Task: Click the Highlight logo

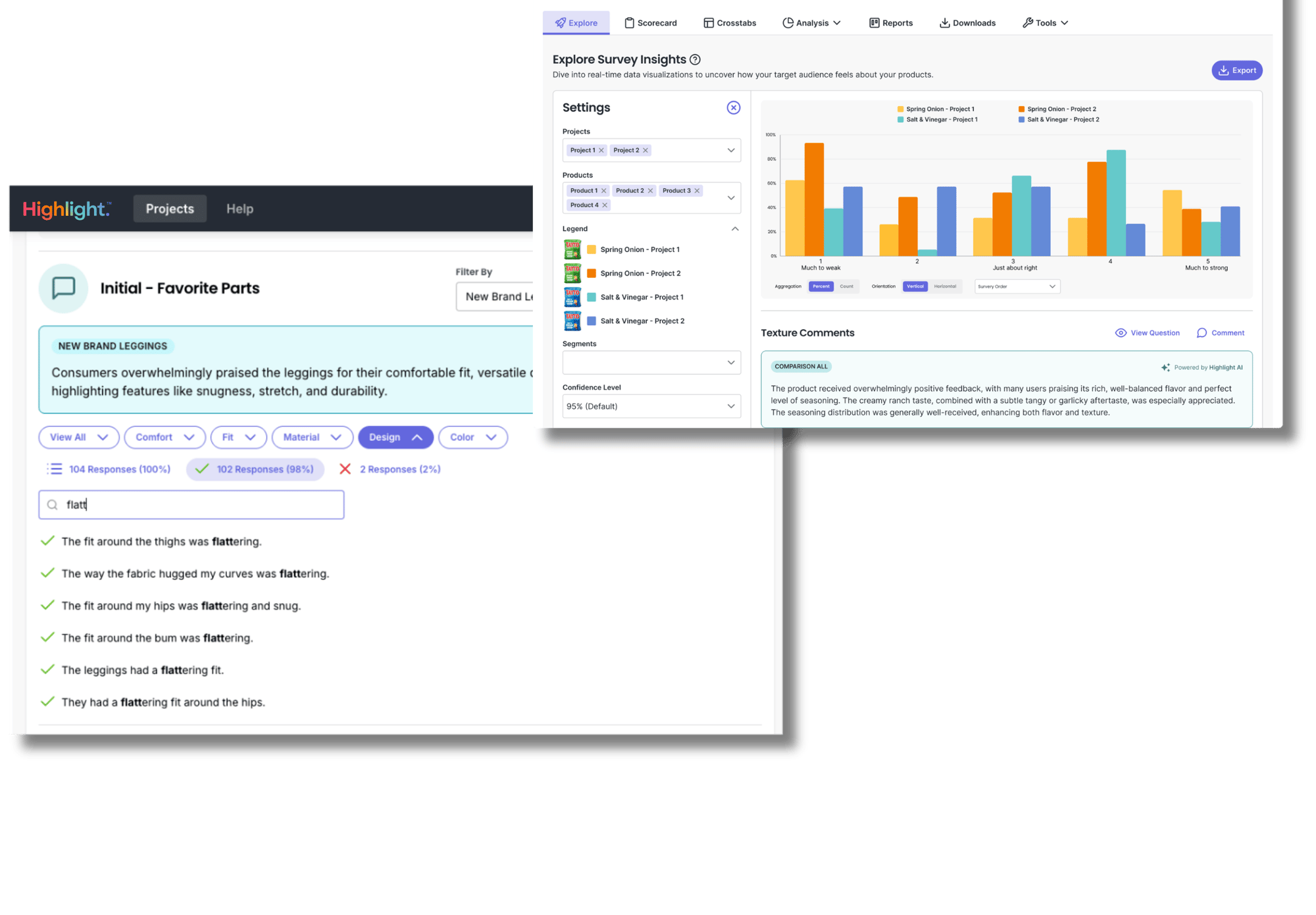Action: 66,209
